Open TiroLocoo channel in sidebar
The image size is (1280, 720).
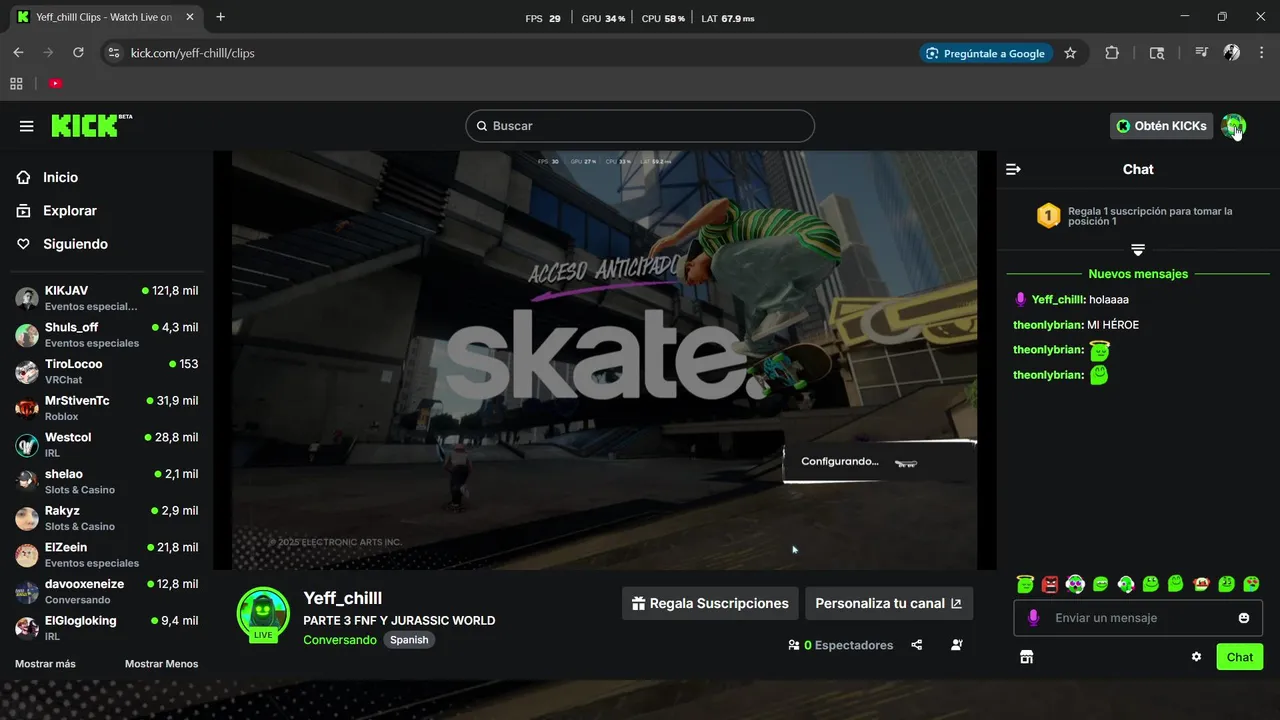point(106,371)
